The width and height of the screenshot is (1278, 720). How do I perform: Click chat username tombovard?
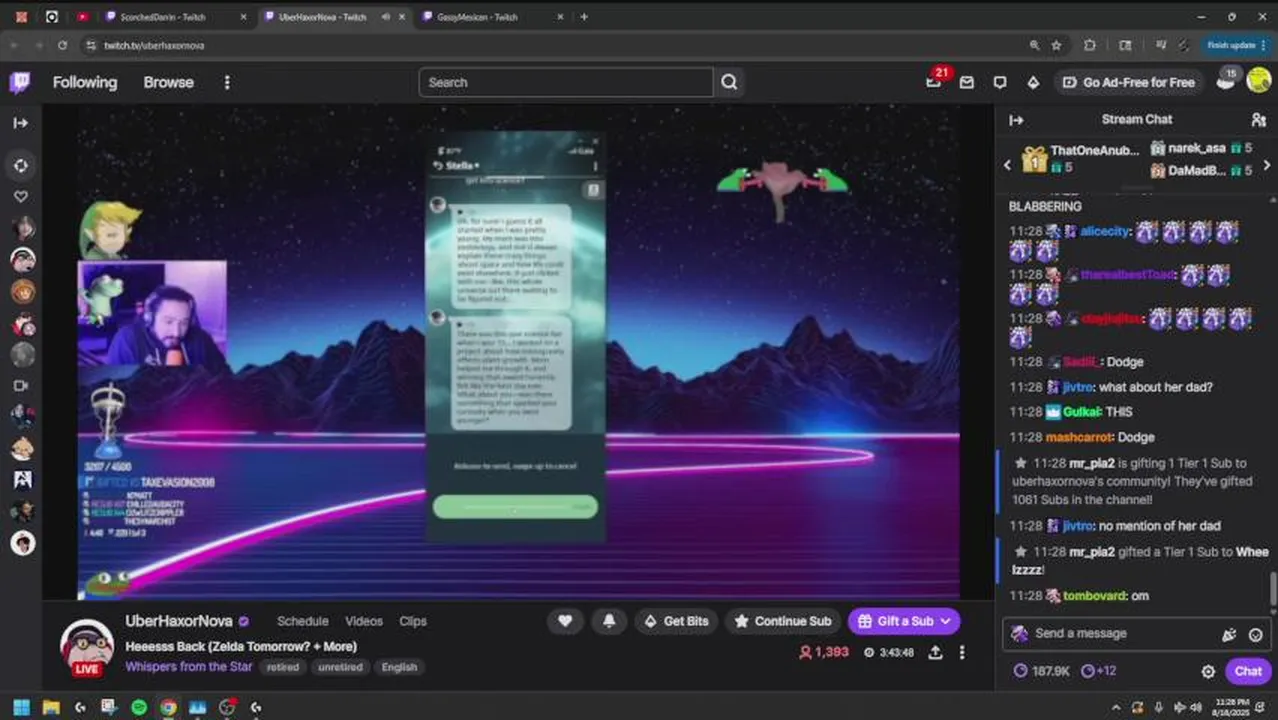tap(1094, 596)
